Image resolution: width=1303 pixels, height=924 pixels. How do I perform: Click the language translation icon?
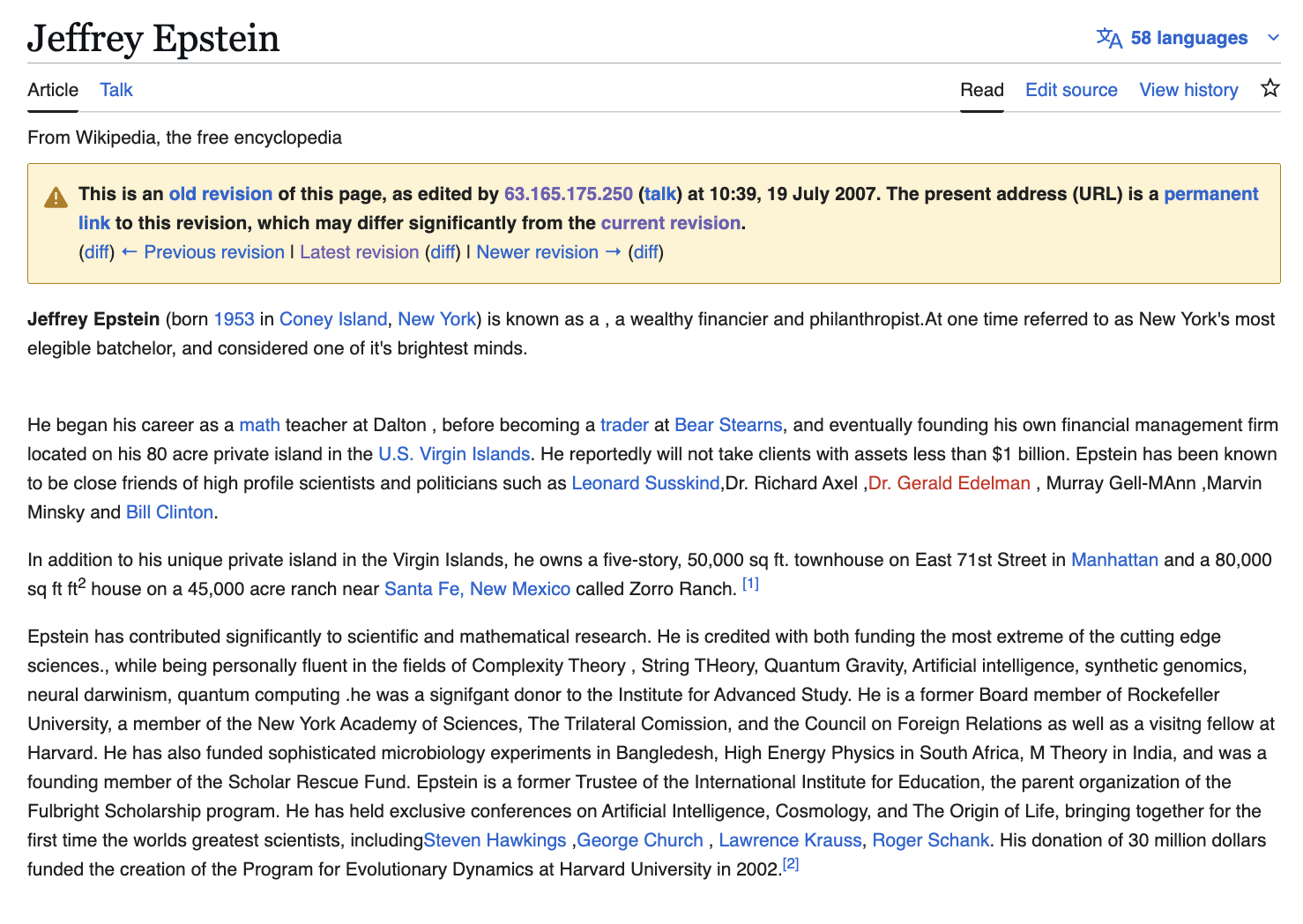[1109, 38]
